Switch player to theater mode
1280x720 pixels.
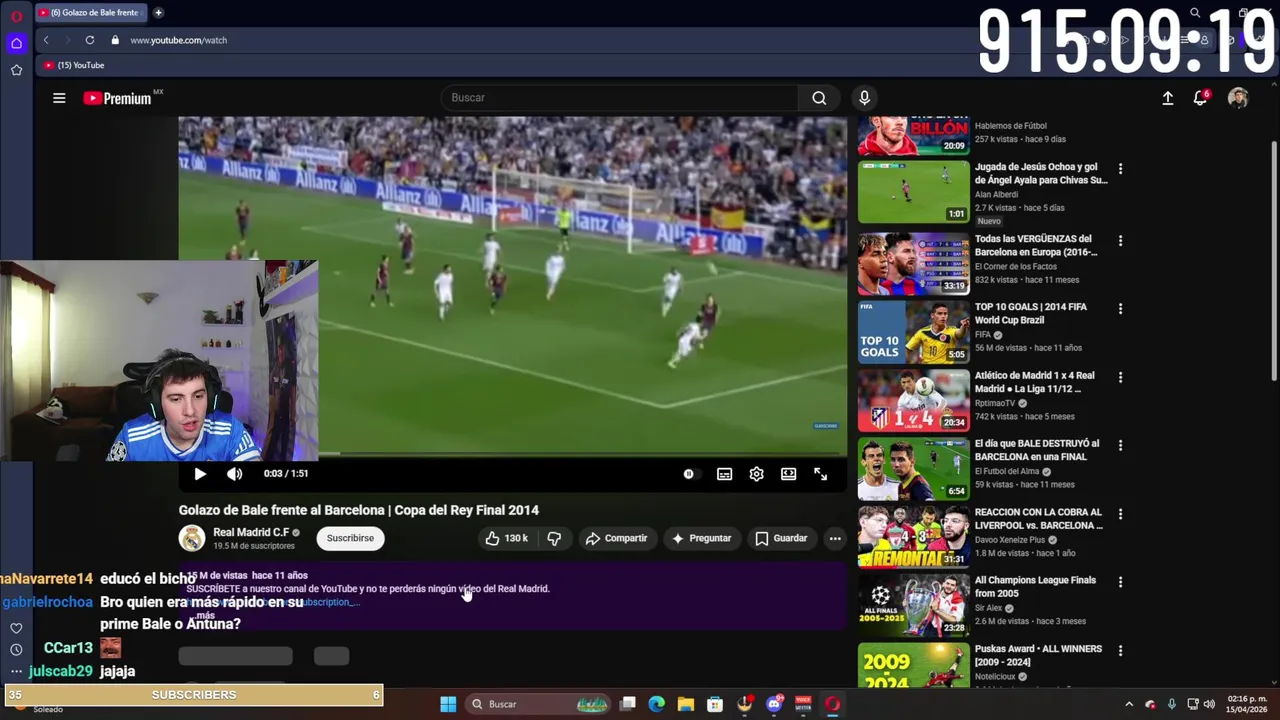tap(788, 474)
